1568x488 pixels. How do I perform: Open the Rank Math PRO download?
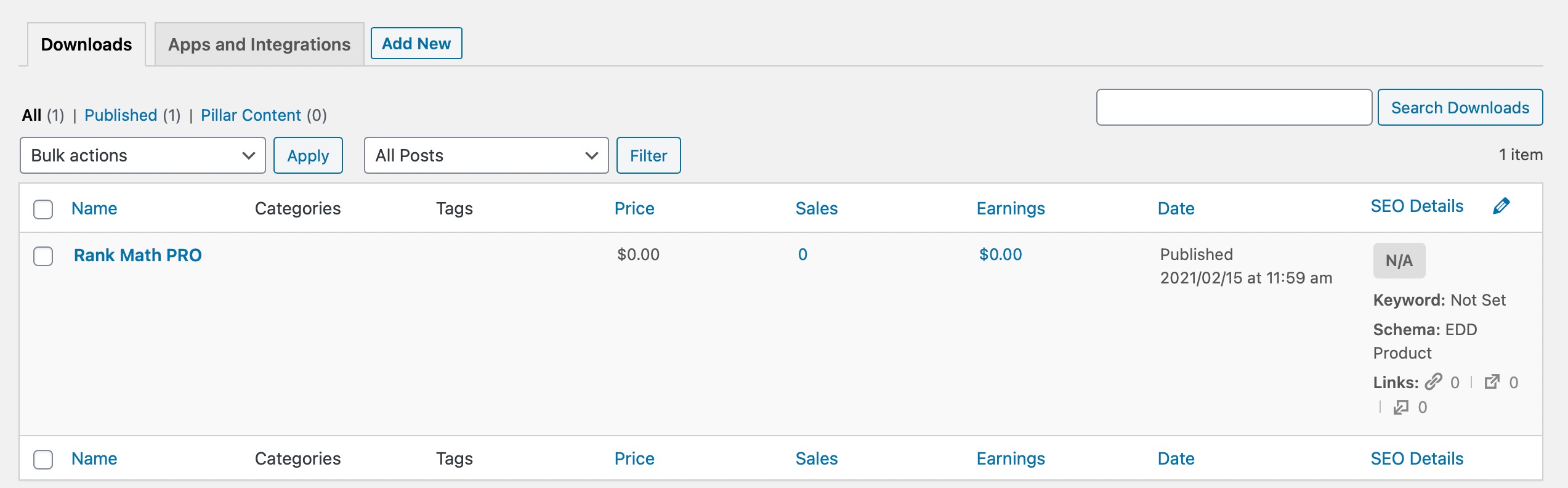pos(138,255)
